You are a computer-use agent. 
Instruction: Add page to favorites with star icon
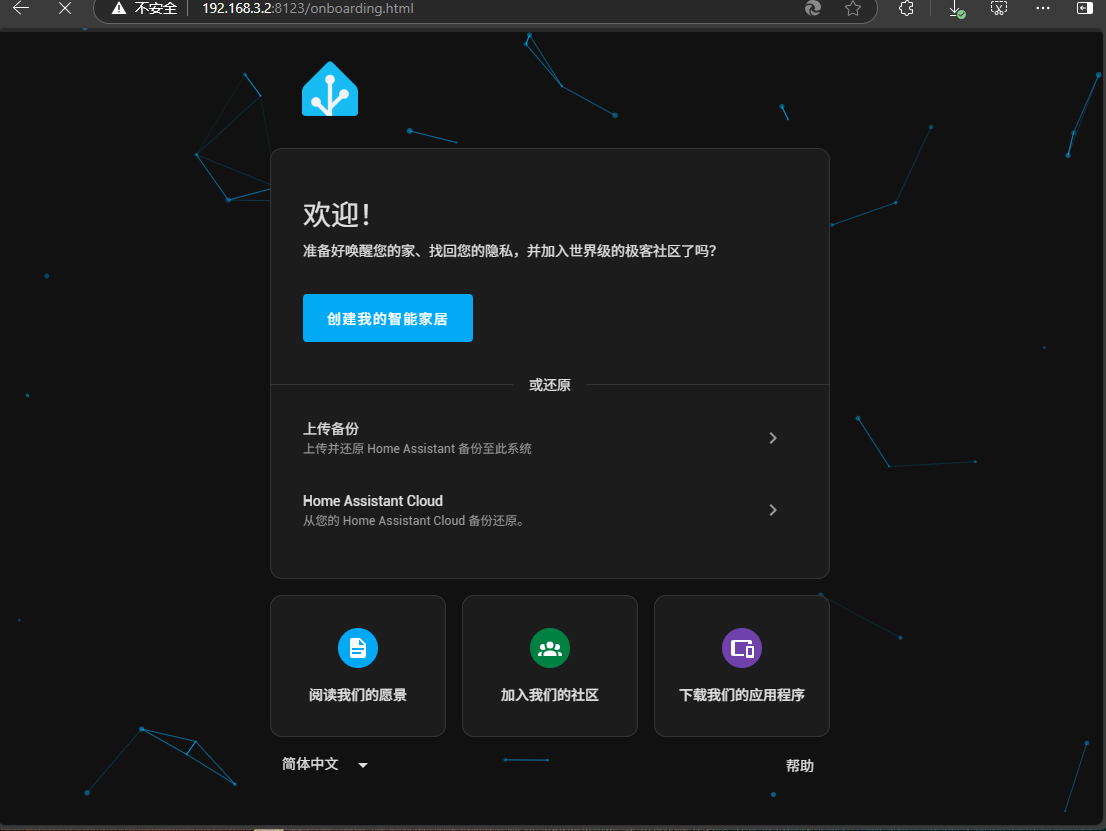click(852, 9)
